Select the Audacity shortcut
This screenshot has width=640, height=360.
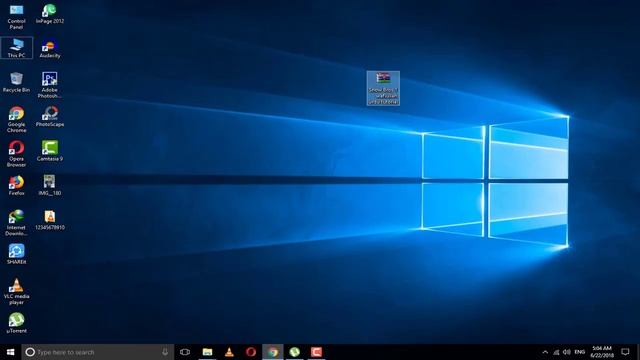[50, 48]
